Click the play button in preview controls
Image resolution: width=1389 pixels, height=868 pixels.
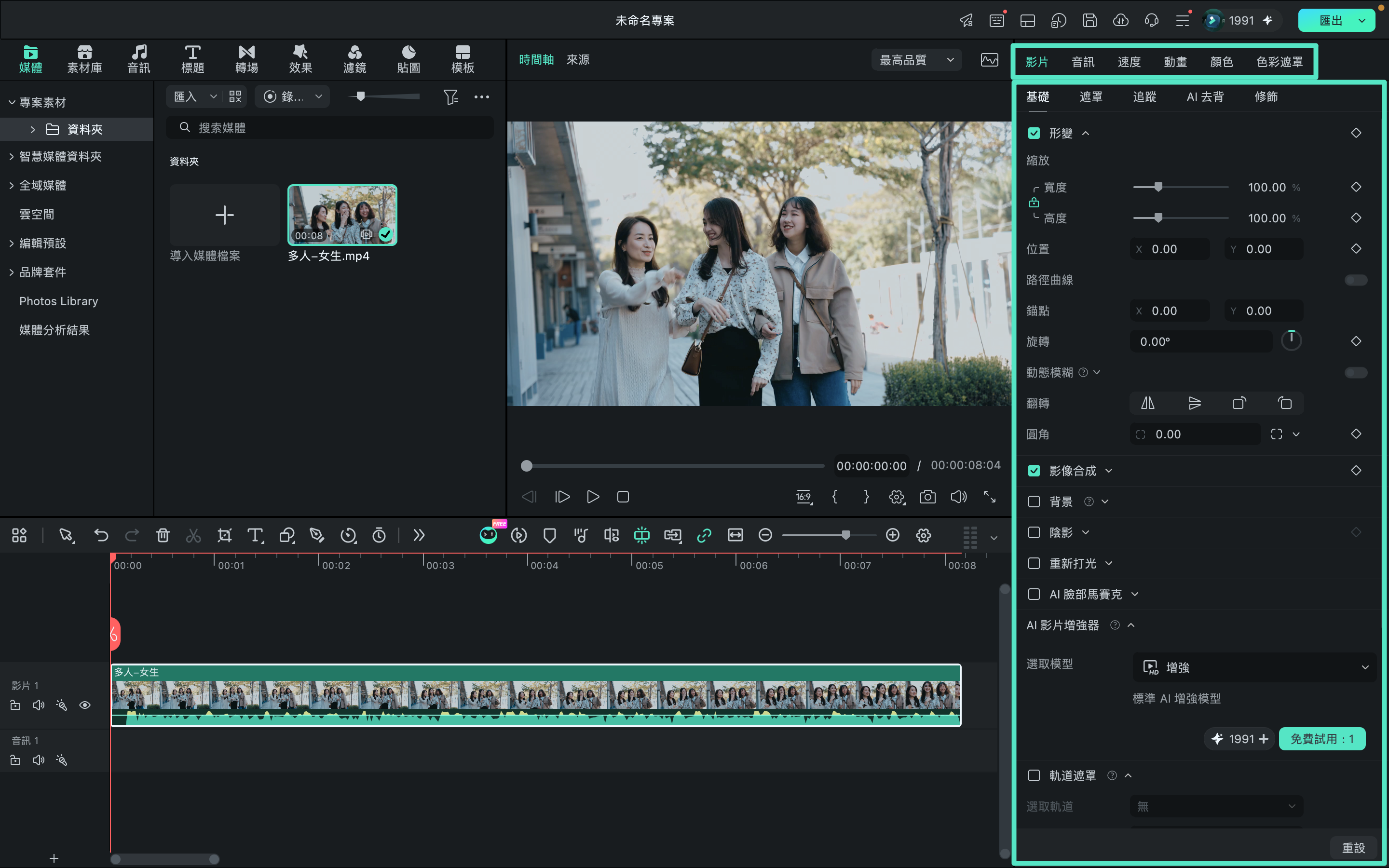click(x=593, y=497)
